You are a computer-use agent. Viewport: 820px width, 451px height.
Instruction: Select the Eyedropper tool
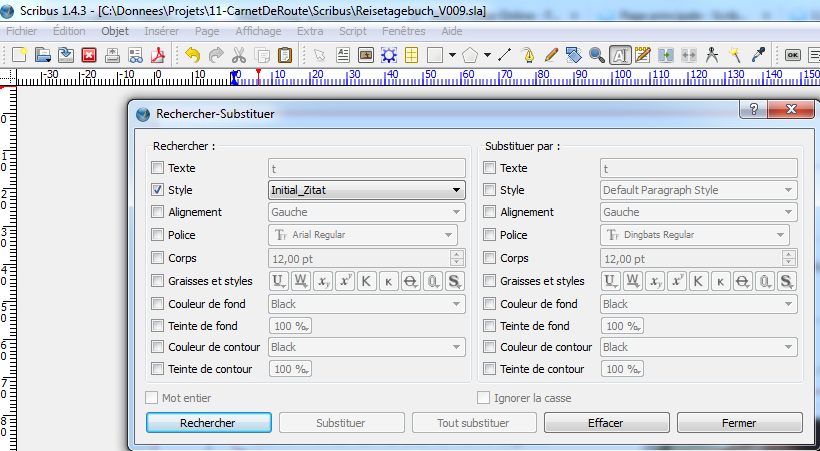pos(758,55)
